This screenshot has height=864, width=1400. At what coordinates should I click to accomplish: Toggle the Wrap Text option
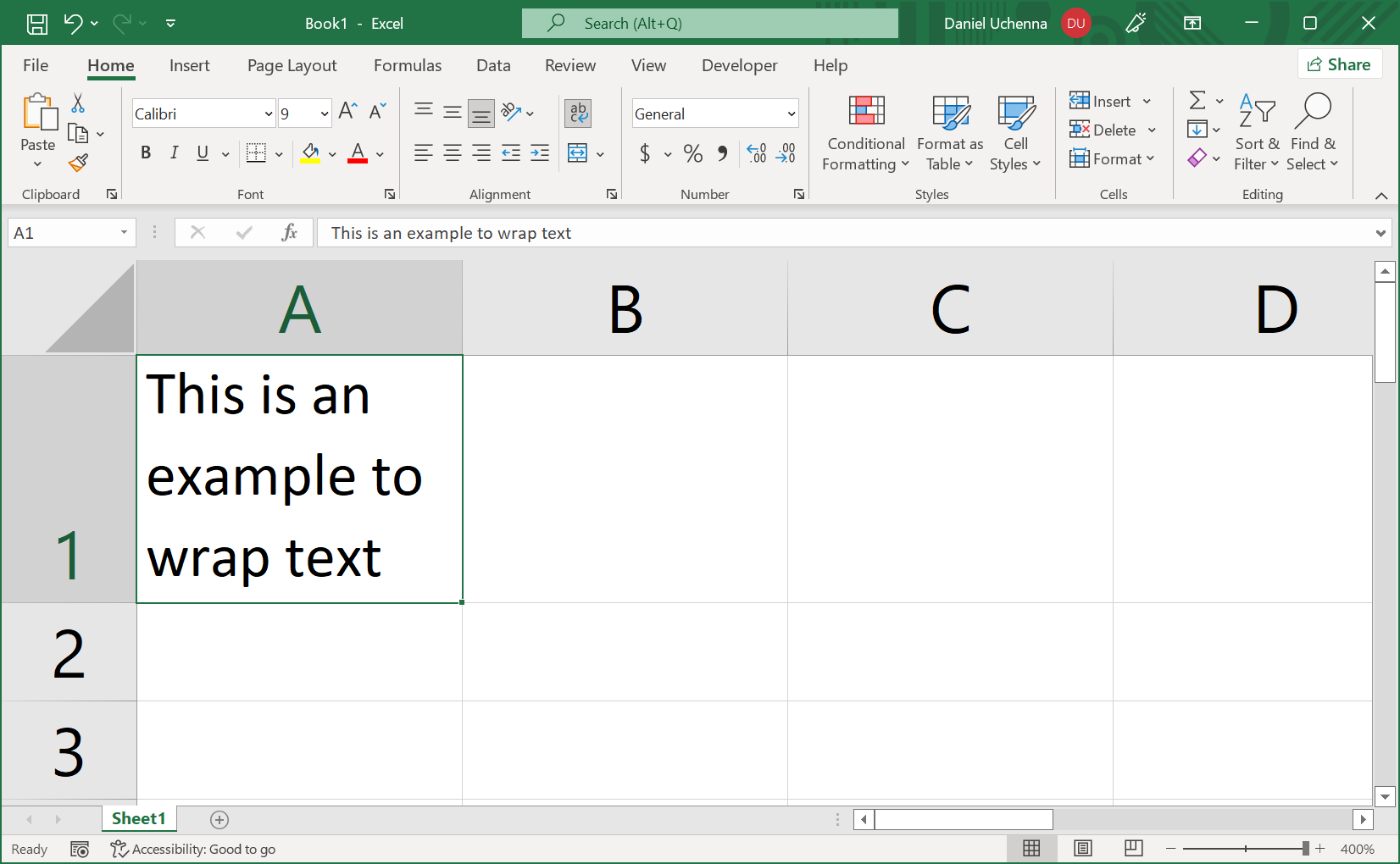pos(578,113)
